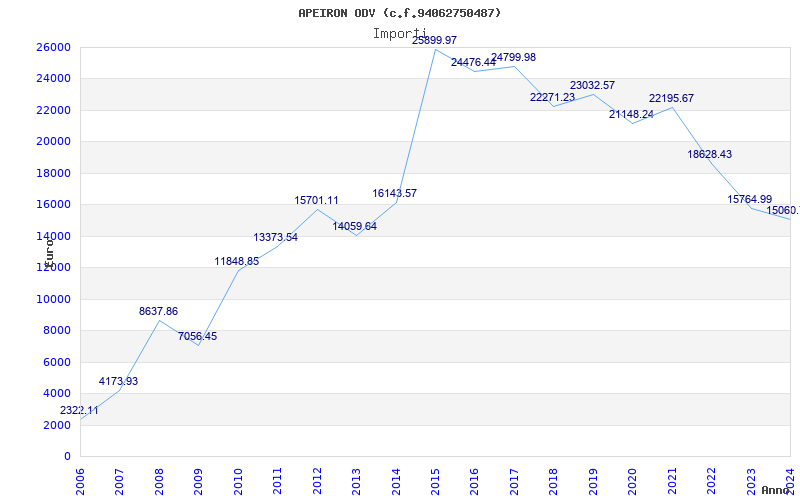This screenshot has width=800, height=500.
Task: Click the x-axis year 2013
Action: pos(356,480)
